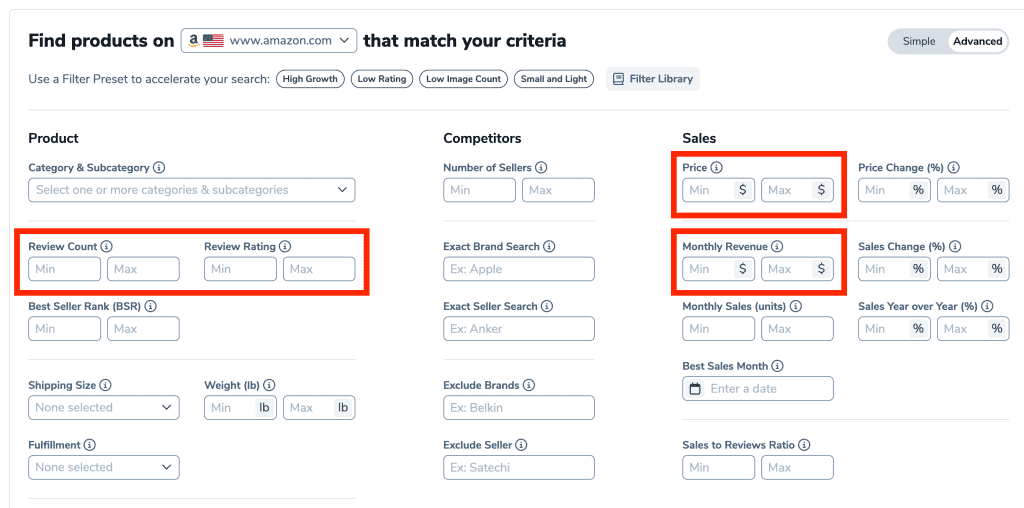
Task: Open the Category & Subcategory dropdown
Action: click(x=192, y=190)
